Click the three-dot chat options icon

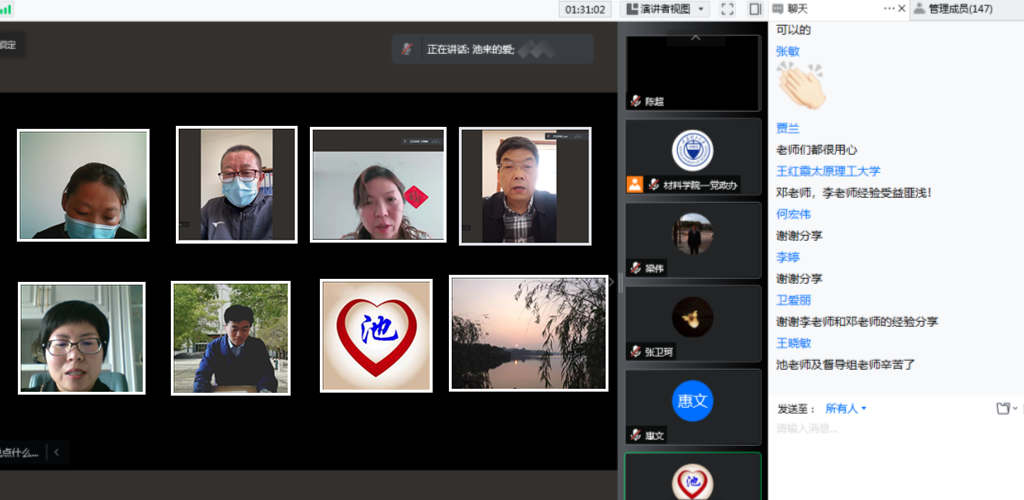888,8
